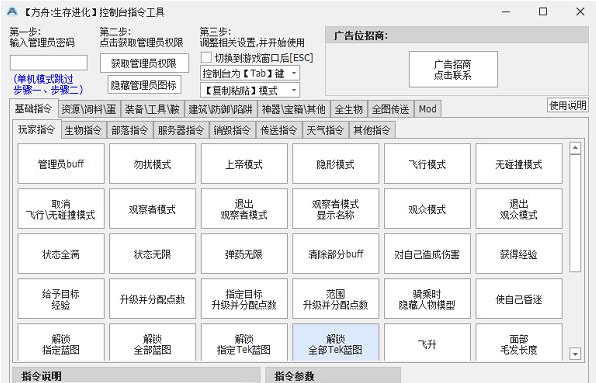The width and height of the screenshot is (596, 383).
Task: Click 隐形模式 command button
Action: (x=336, y=164)
